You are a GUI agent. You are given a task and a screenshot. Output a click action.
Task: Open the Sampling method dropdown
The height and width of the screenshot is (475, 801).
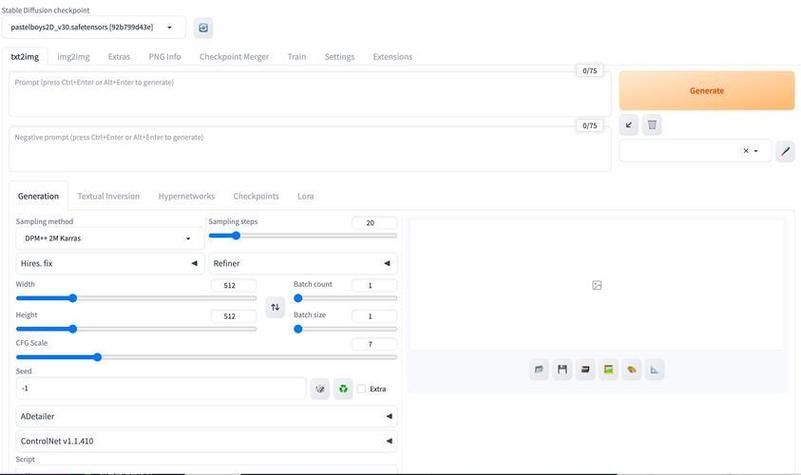107,239
